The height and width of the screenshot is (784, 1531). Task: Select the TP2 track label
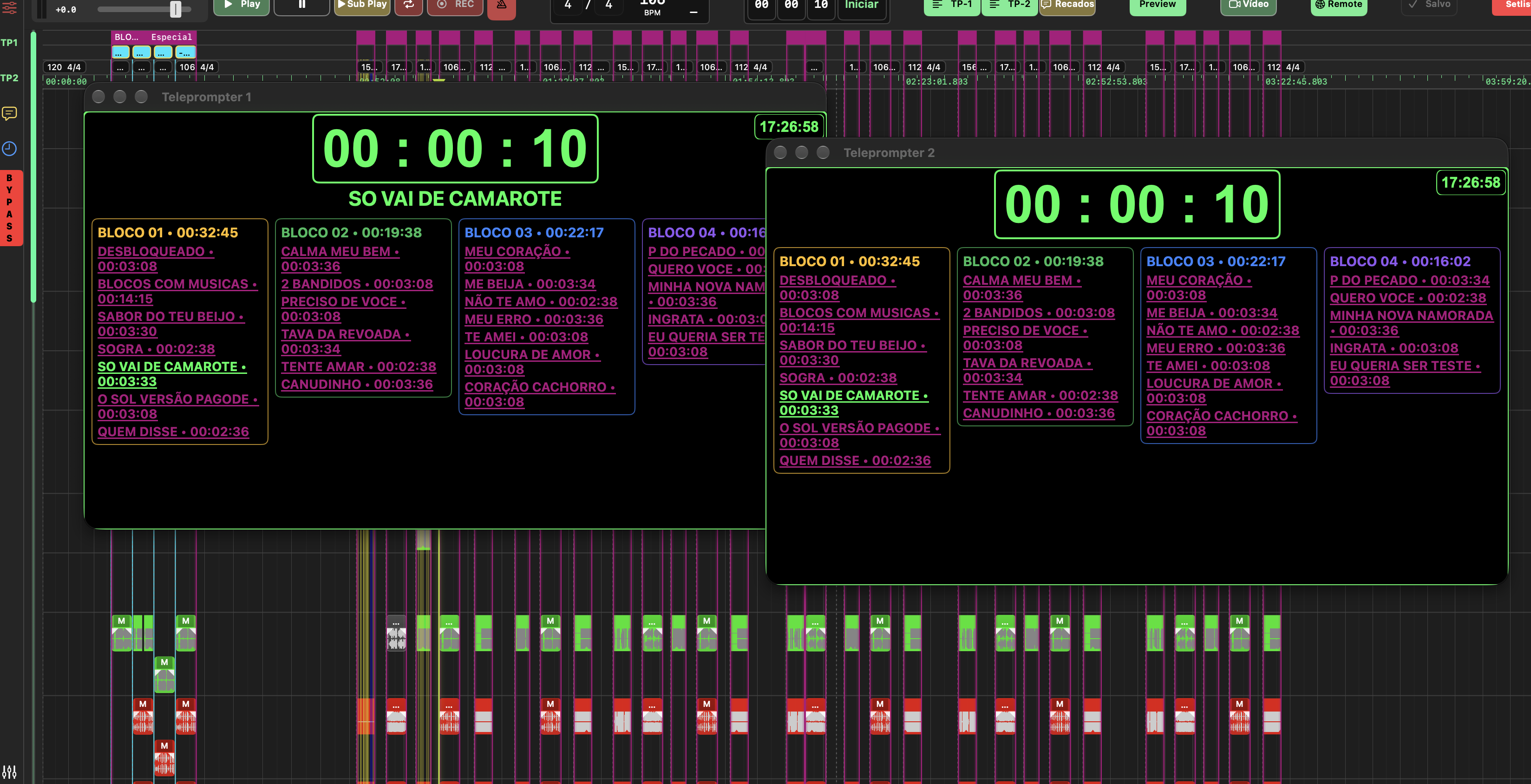click(9, 78)
